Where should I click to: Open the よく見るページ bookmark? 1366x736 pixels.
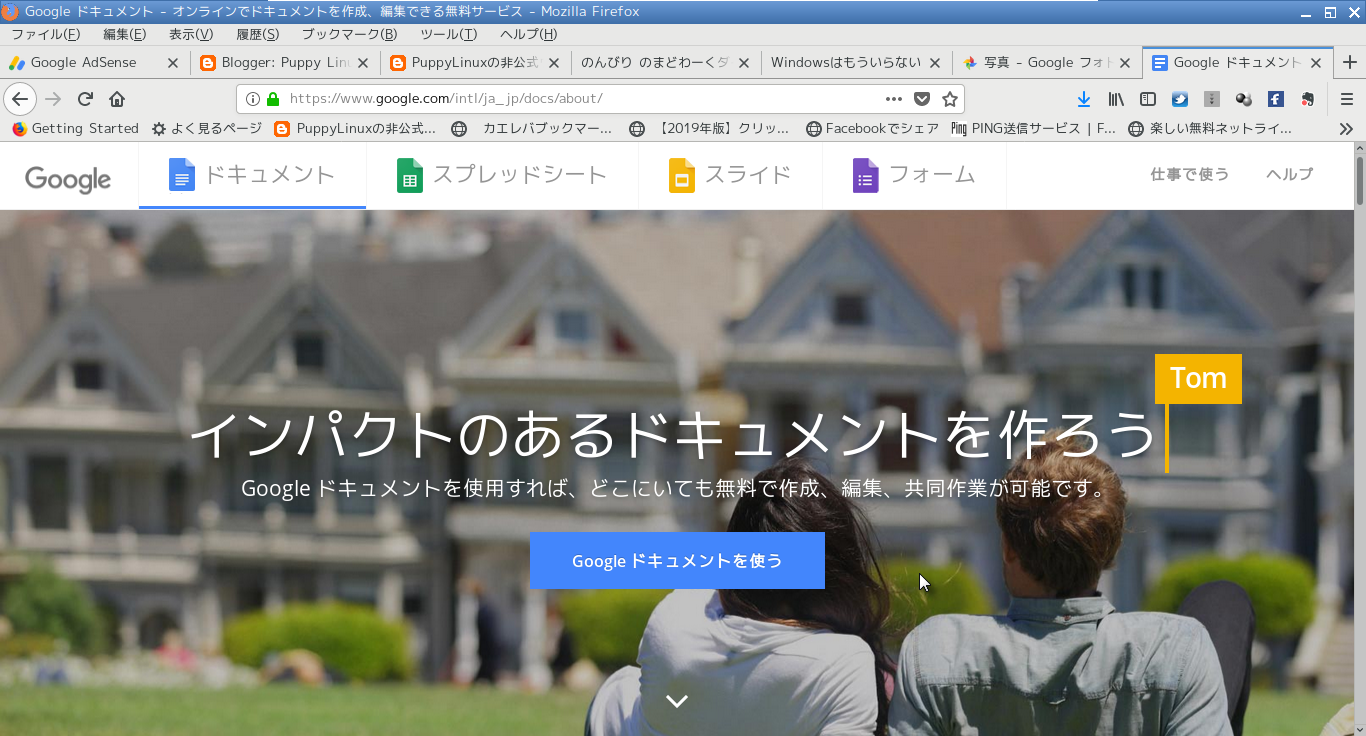[x=206, y=128]
